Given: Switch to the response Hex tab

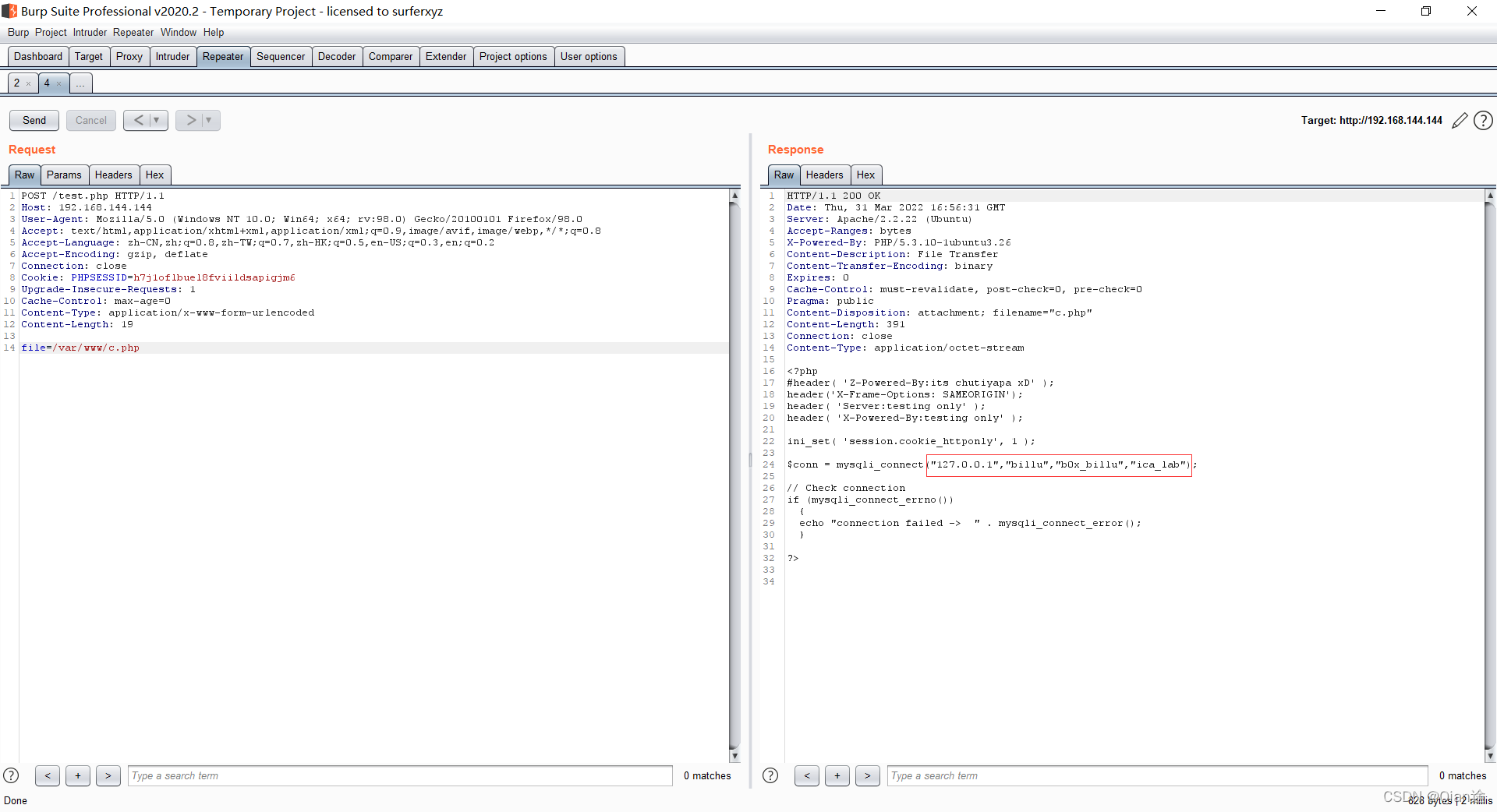Looking at the screenshot, I should point(865,175).
